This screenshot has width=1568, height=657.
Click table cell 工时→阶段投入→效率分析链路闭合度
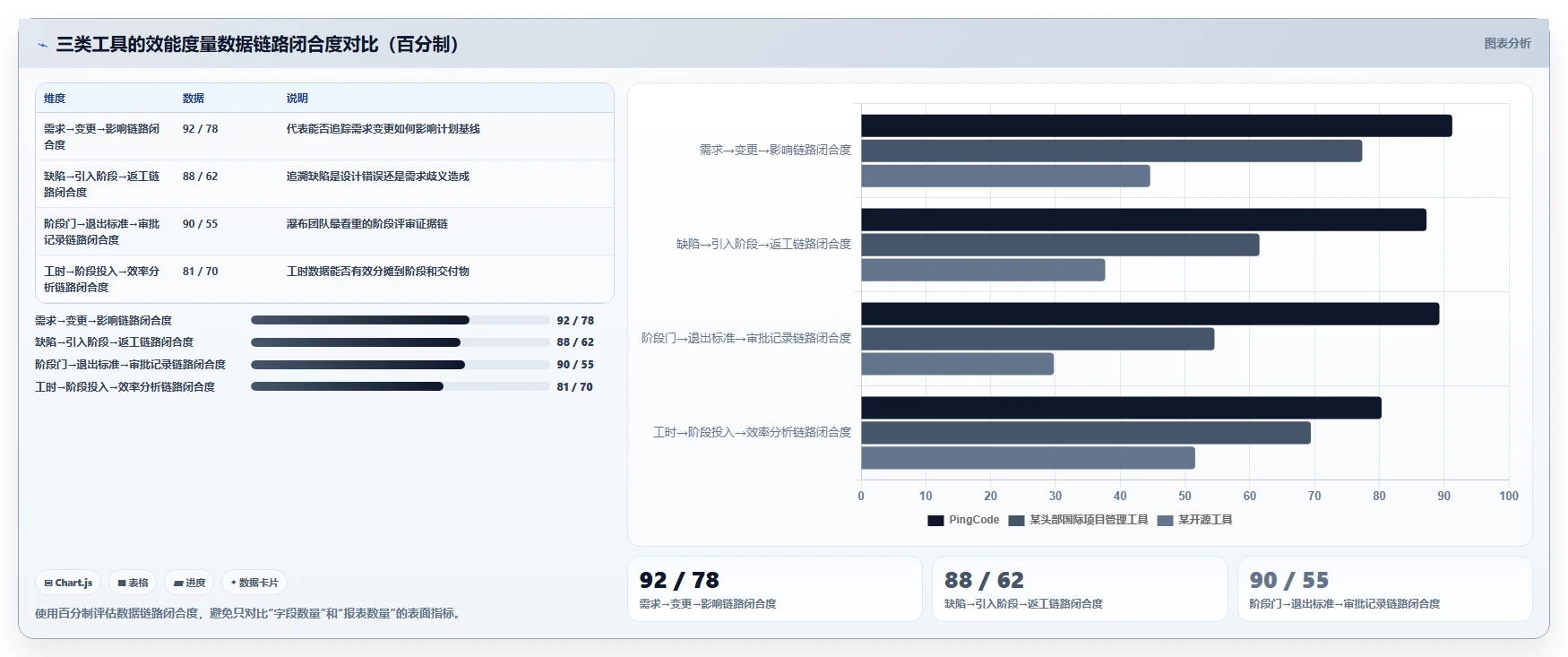(x=103, y=279)
